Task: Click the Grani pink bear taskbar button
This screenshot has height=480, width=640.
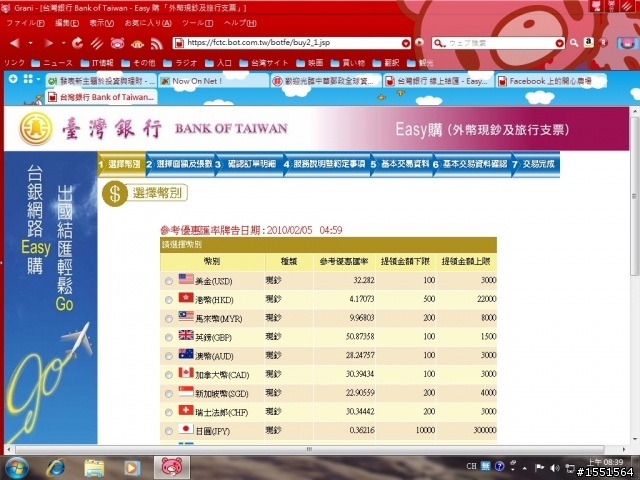Action: pos(172,468)
